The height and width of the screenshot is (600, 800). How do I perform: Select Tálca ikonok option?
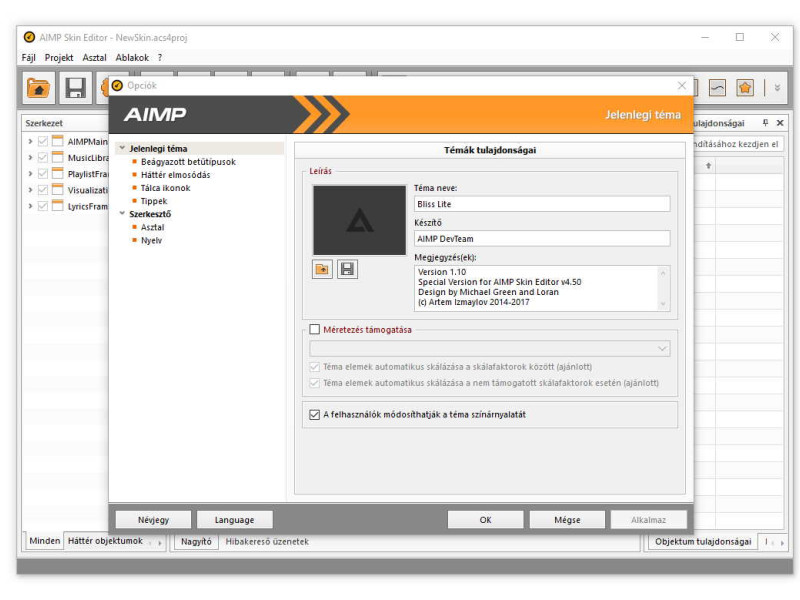coord(165,188)
